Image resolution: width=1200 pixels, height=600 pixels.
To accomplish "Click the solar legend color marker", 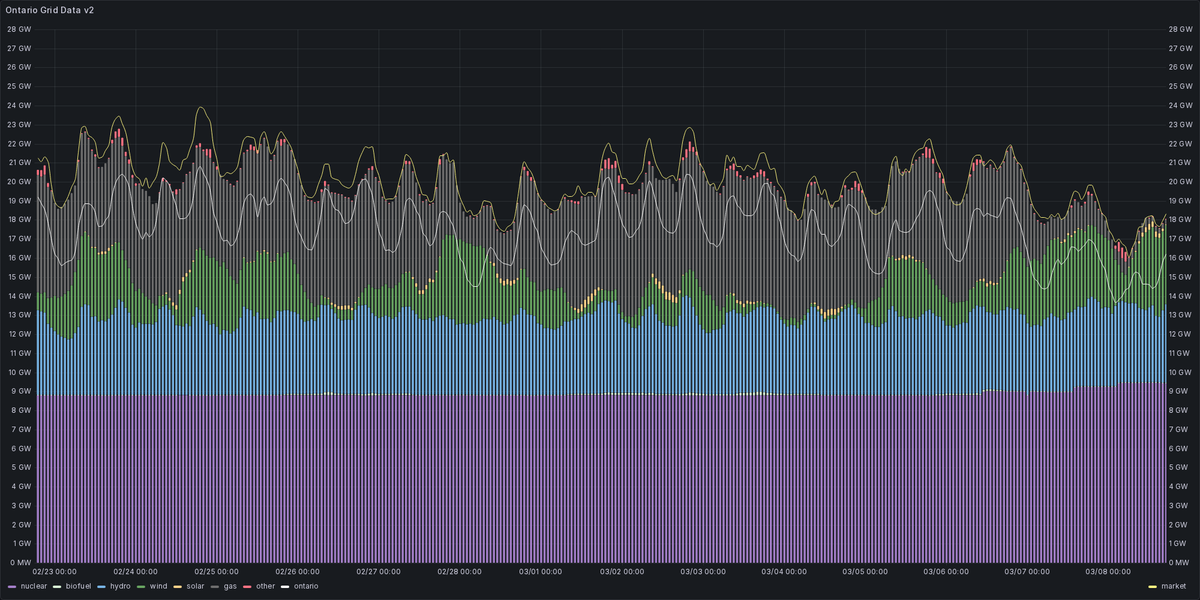I will 177,587.
